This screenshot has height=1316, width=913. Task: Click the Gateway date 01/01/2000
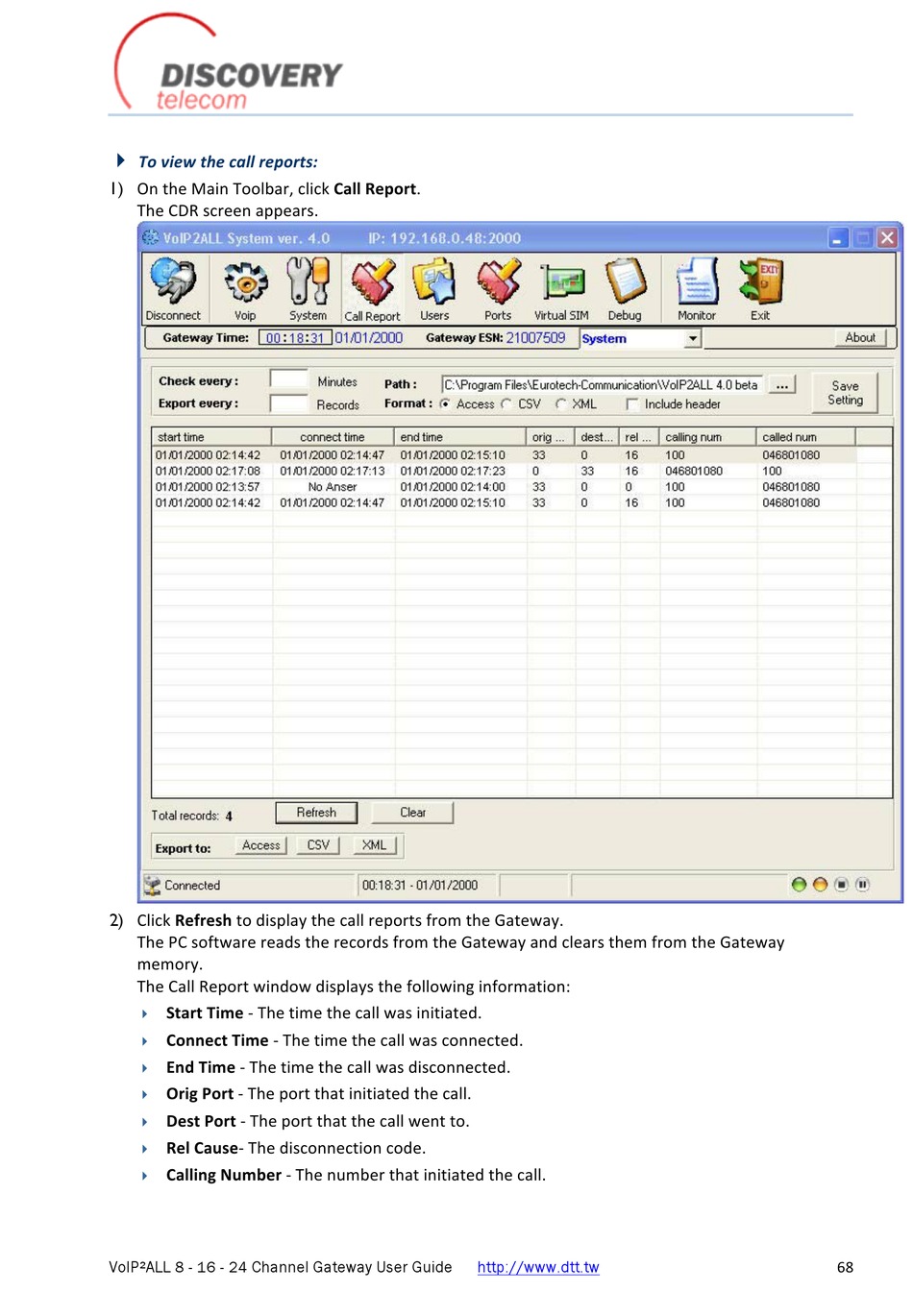point(369,338)
